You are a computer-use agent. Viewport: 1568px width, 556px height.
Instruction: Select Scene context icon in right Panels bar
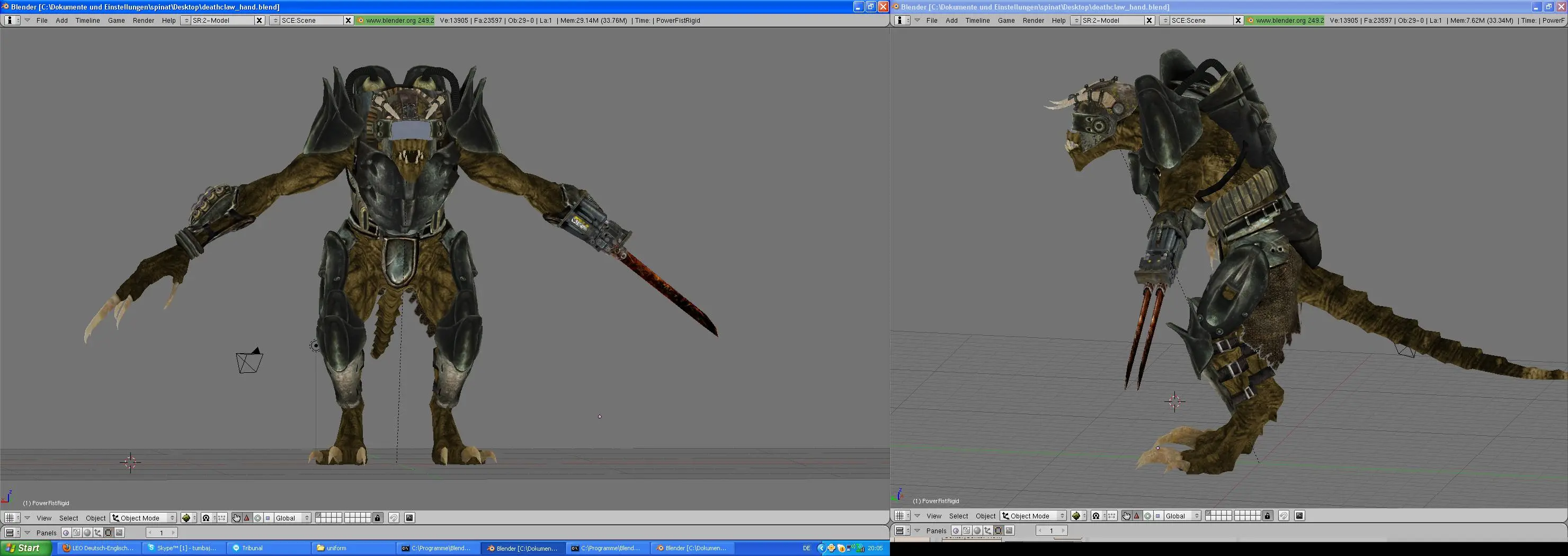point(1009,531)
